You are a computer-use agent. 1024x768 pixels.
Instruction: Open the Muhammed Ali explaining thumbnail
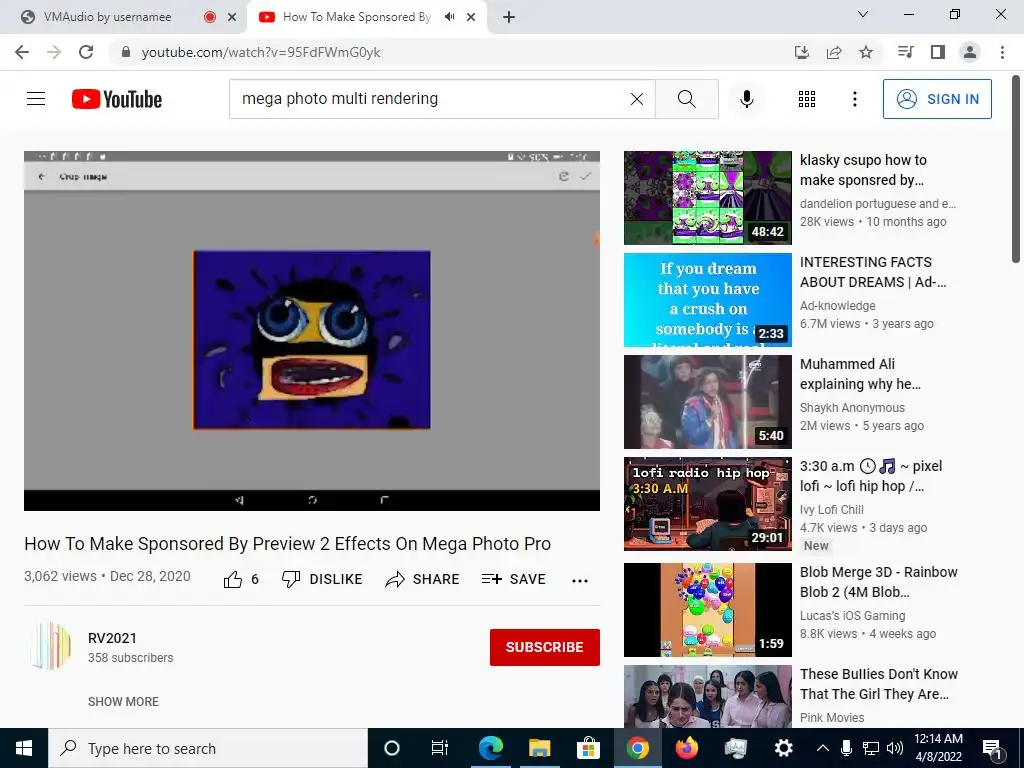pos(707,402)
